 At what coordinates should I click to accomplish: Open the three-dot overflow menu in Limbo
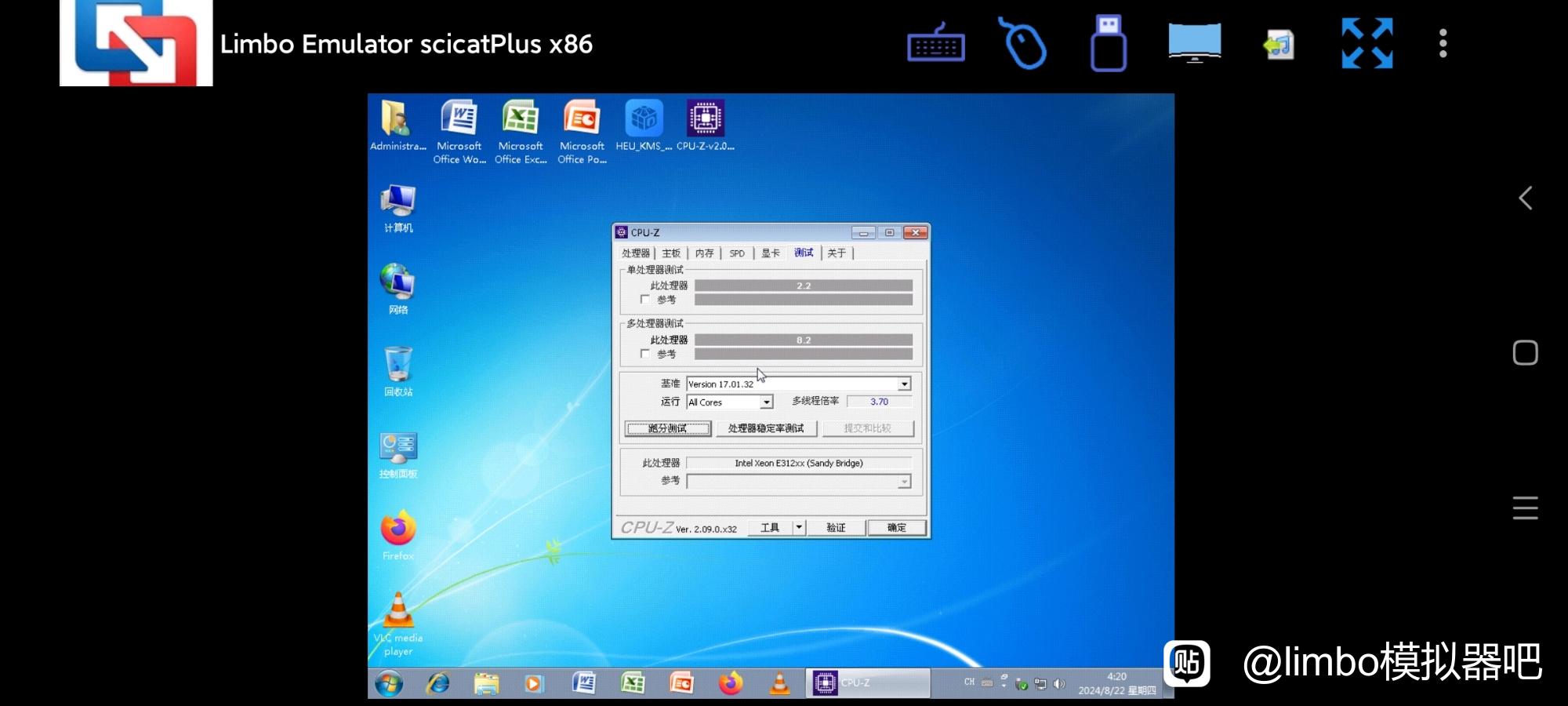click(x=1443, y=43)
